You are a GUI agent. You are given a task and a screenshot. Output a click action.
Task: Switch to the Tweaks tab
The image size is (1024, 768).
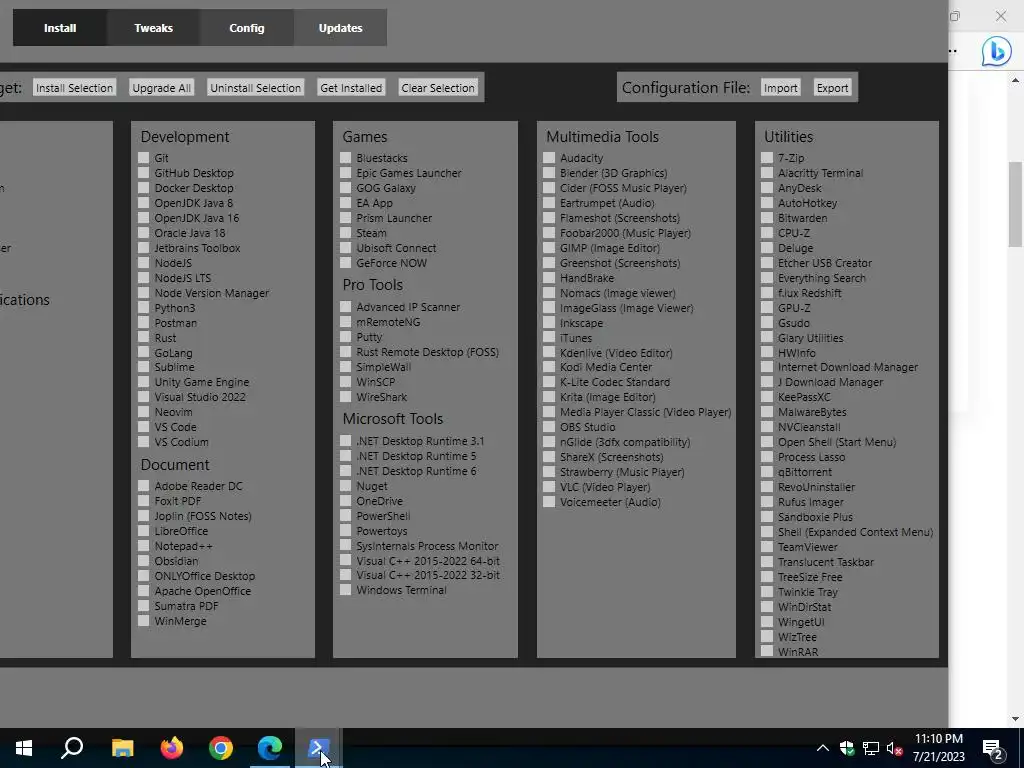[x=153, y=28]
